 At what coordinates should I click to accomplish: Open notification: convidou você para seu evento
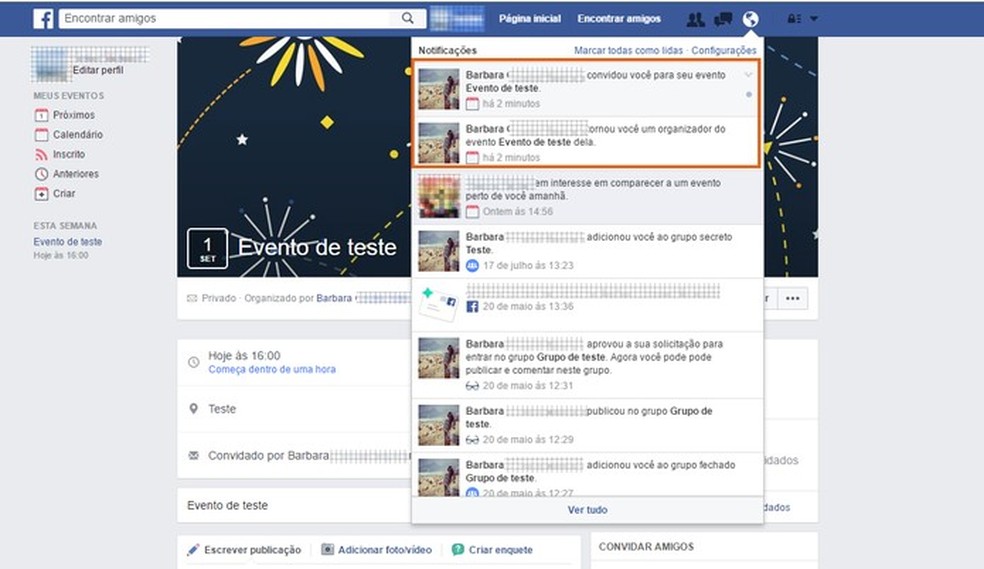point(586,89)
